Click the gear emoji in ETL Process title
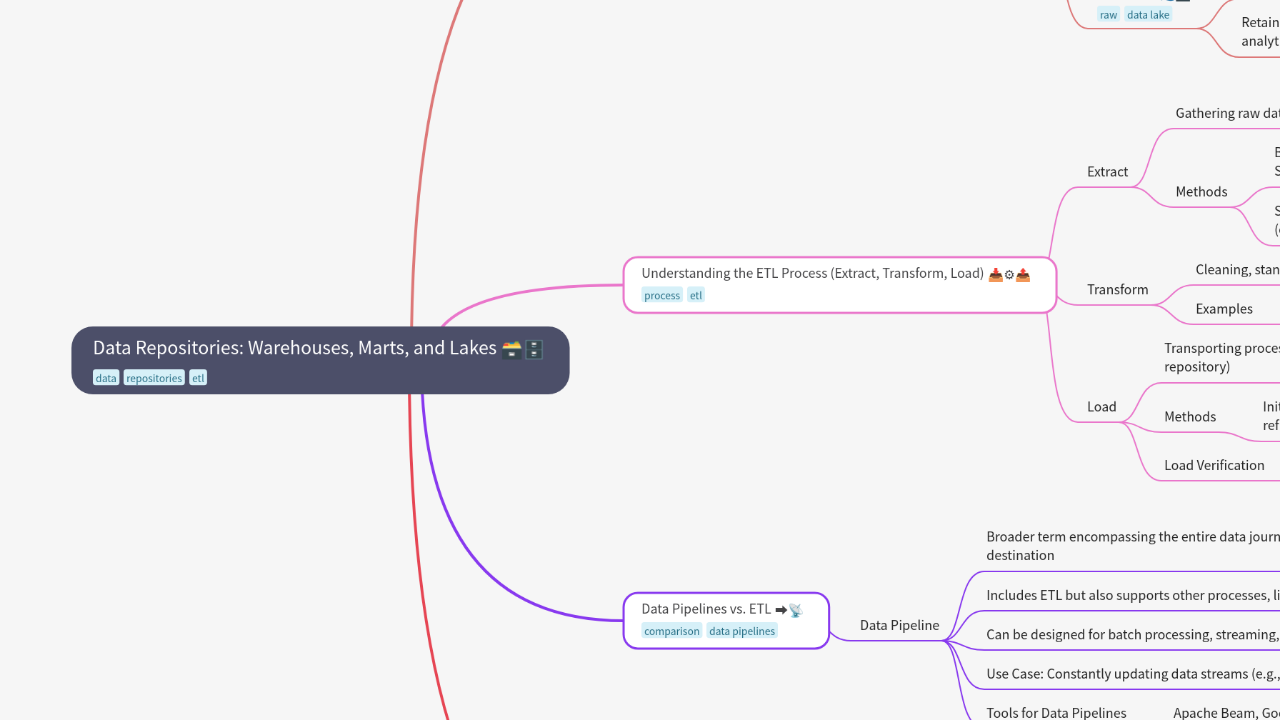1280x720 pixels. coord(1009,274)
